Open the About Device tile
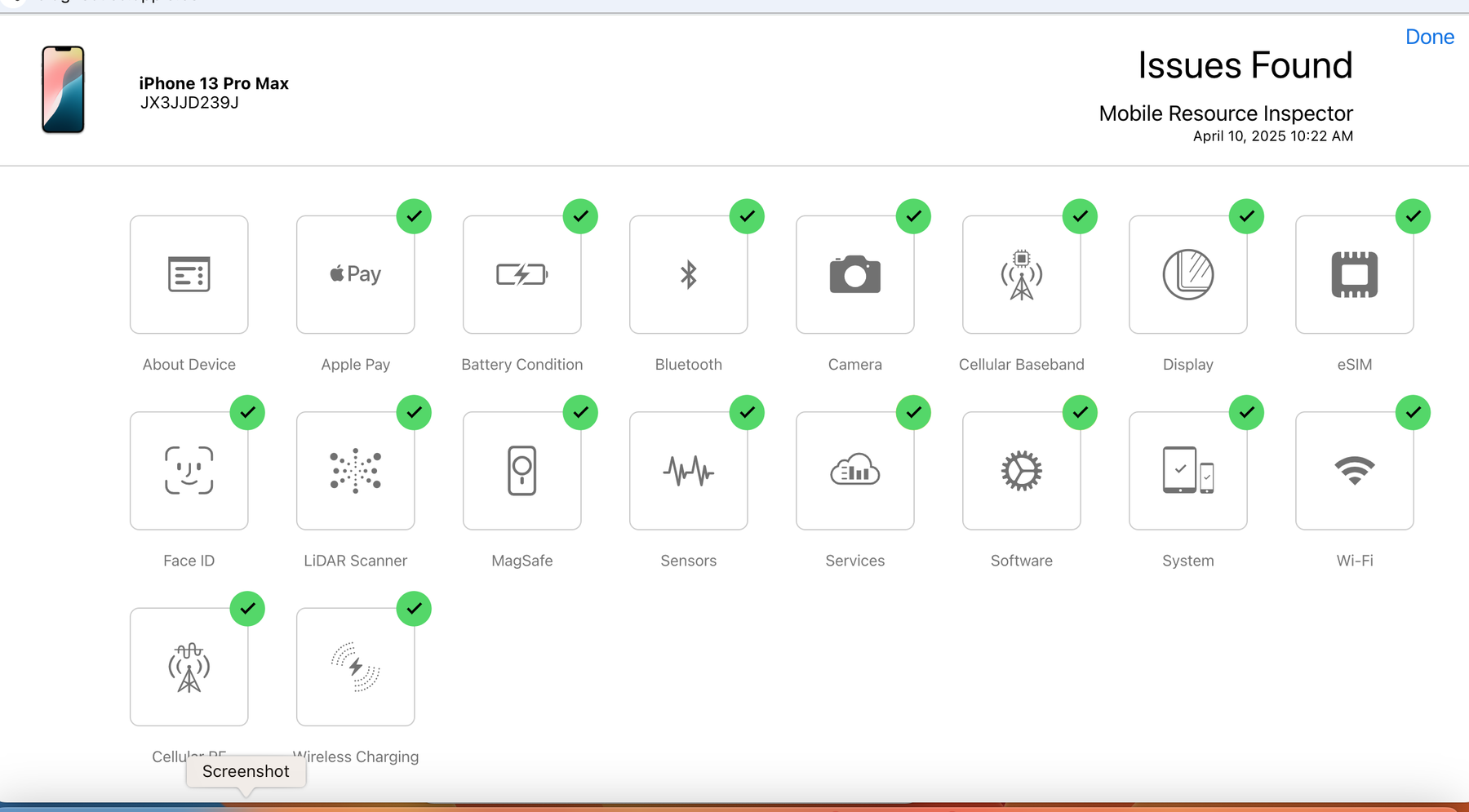This screenshot has width=1469, height=812. tap(189, 274)
